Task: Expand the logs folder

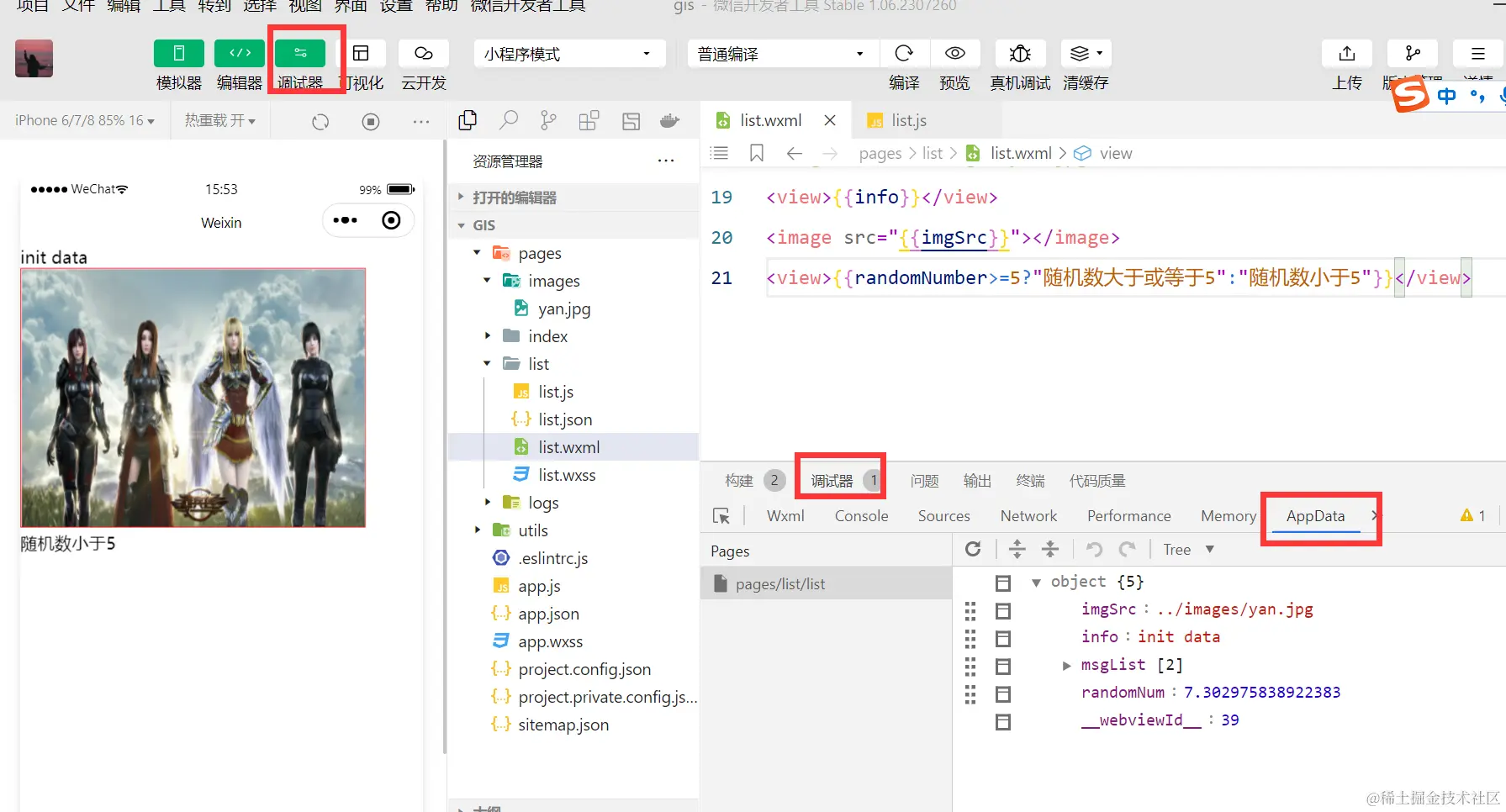Action: coord(487,503)
